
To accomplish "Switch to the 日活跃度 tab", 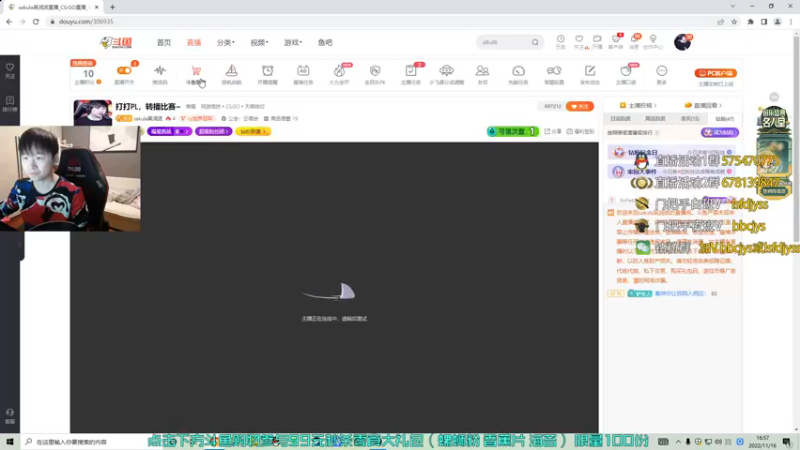I will tap(620, 118).
